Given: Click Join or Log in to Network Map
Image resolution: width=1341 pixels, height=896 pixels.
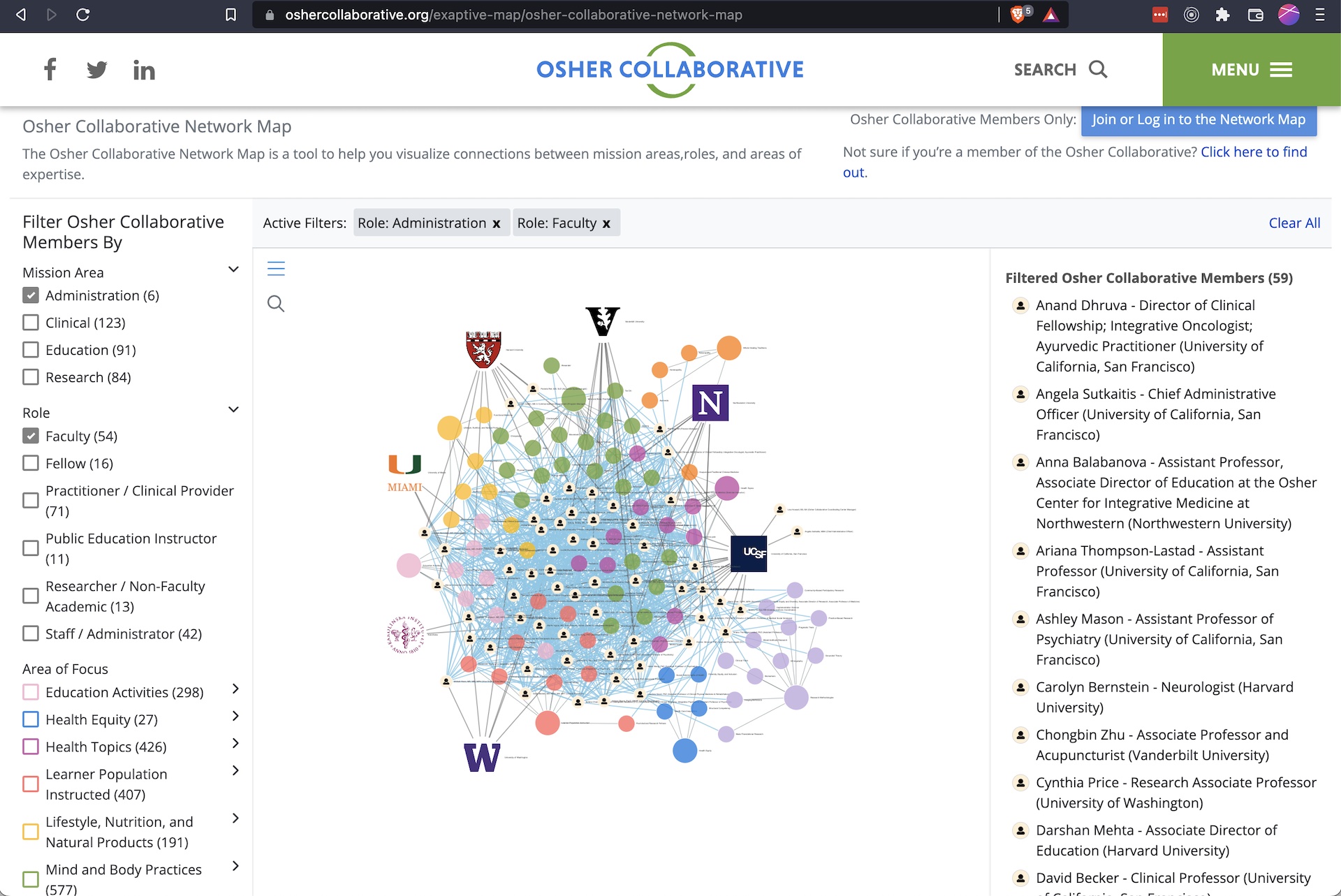Looking at the screenshot, I should [x=1199, y=119].
